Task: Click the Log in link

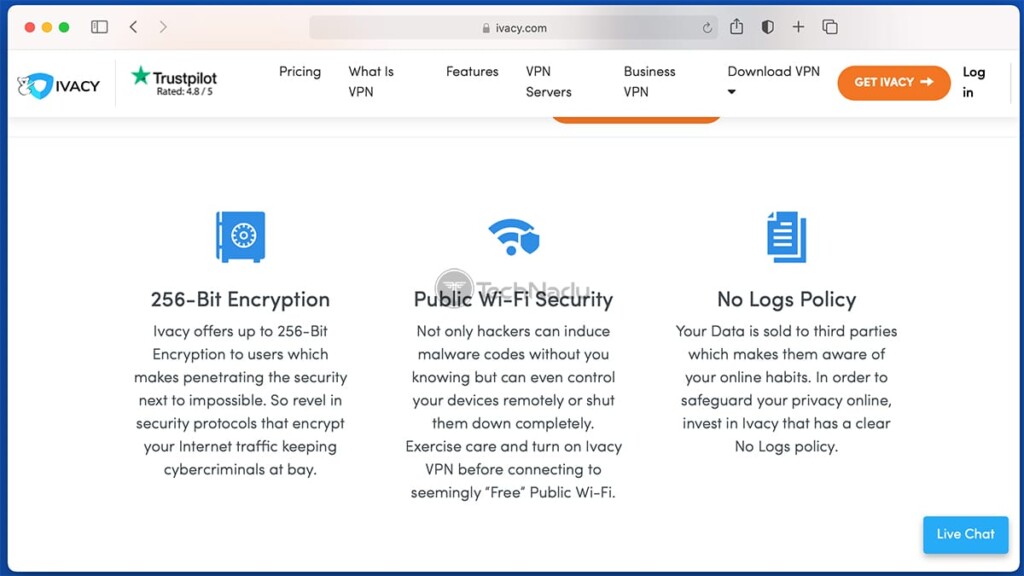Action: (973, 82)
